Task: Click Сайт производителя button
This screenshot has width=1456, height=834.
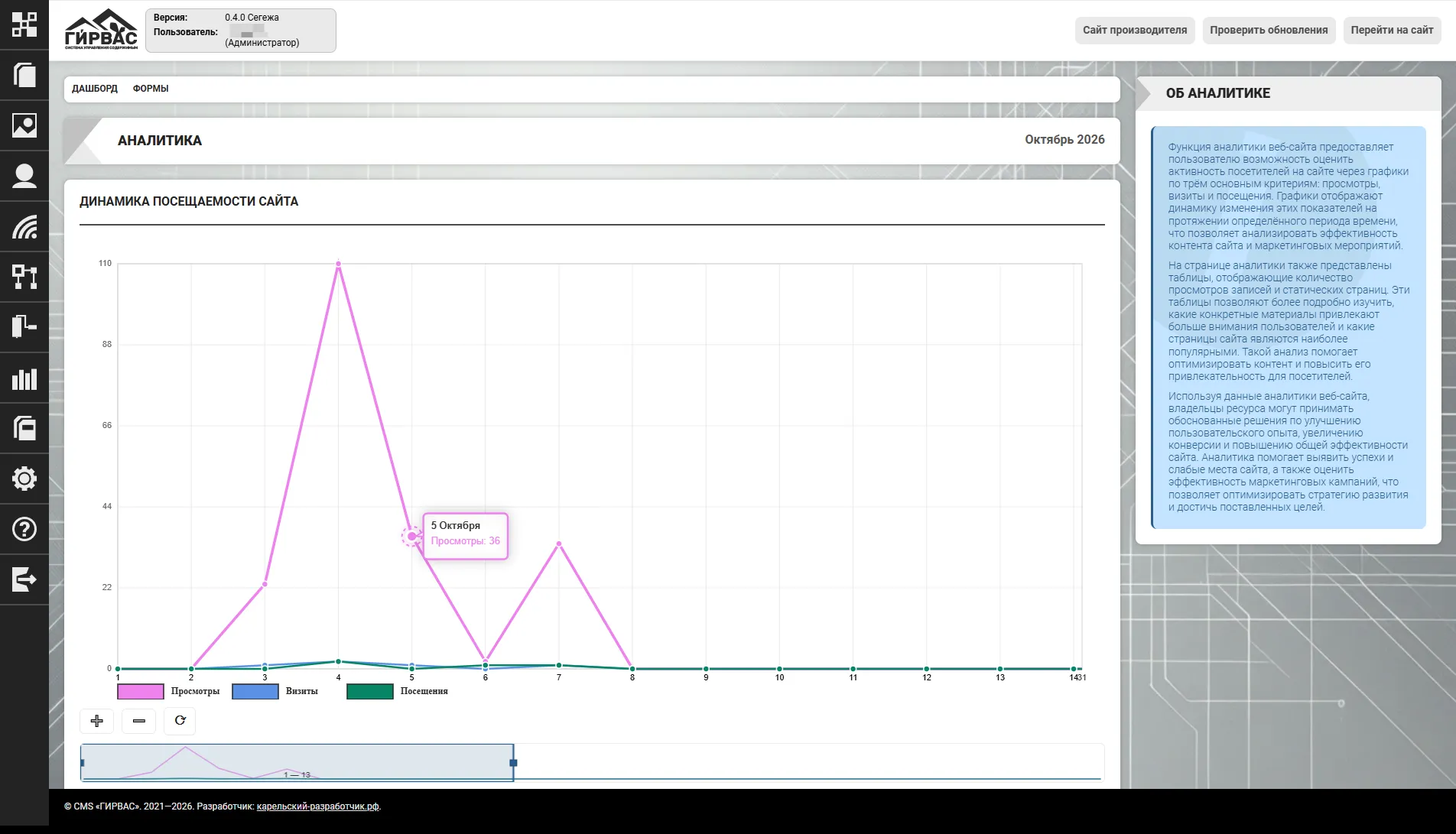Action: [1135, 31]
